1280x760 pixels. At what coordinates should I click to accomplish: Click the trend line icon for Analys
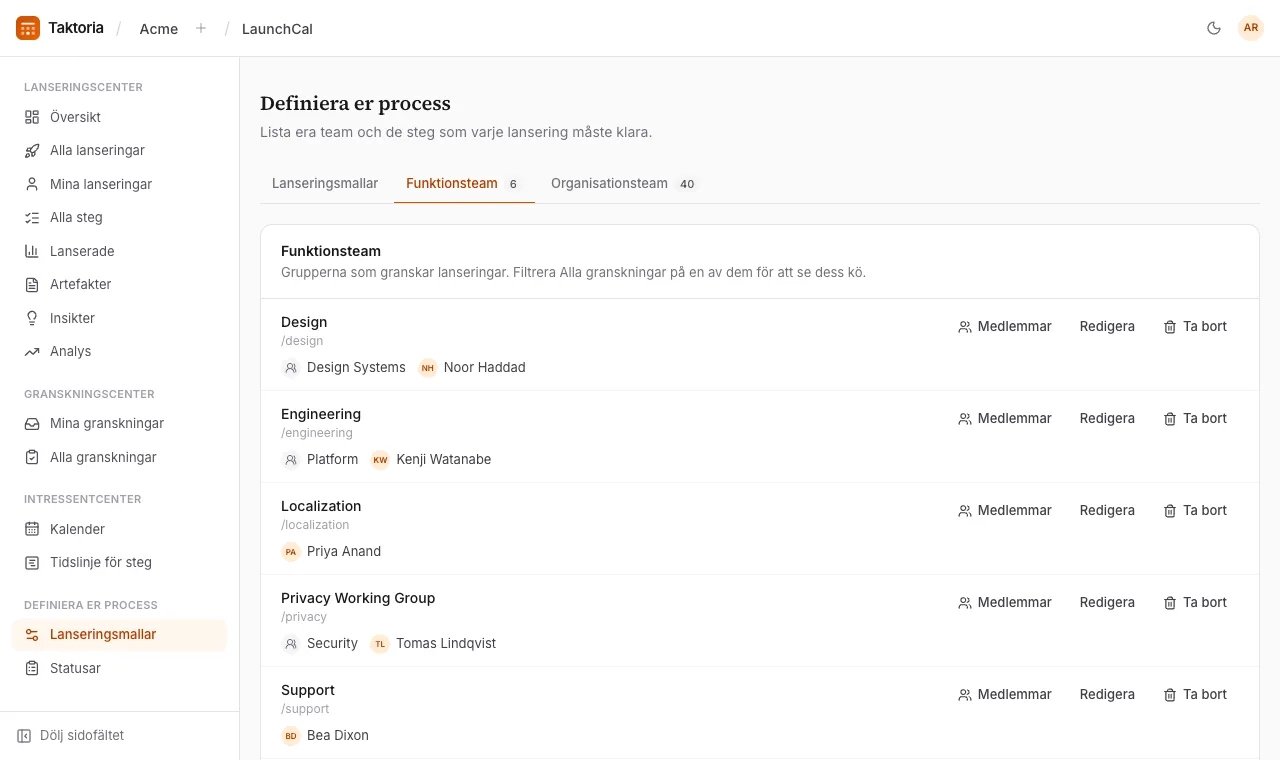pyautogui.click(x=32, y=352)
